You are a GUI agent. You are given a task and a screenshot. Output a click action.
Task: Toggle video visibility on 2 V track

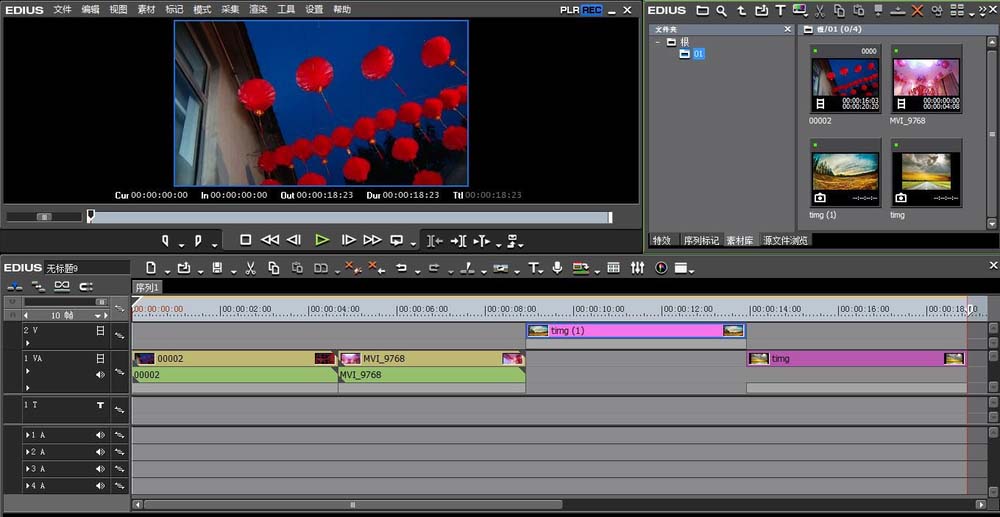[x=100, y=331]
